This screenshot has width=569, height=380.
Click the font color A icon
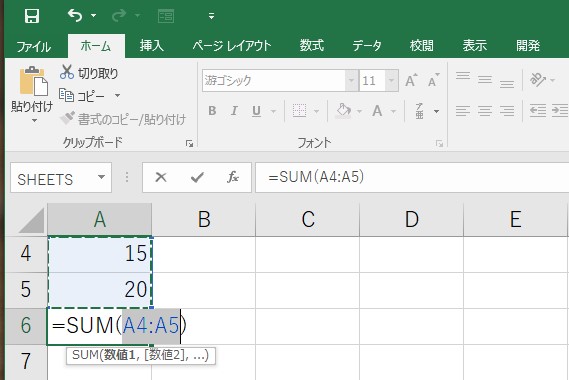coord(377,111)
